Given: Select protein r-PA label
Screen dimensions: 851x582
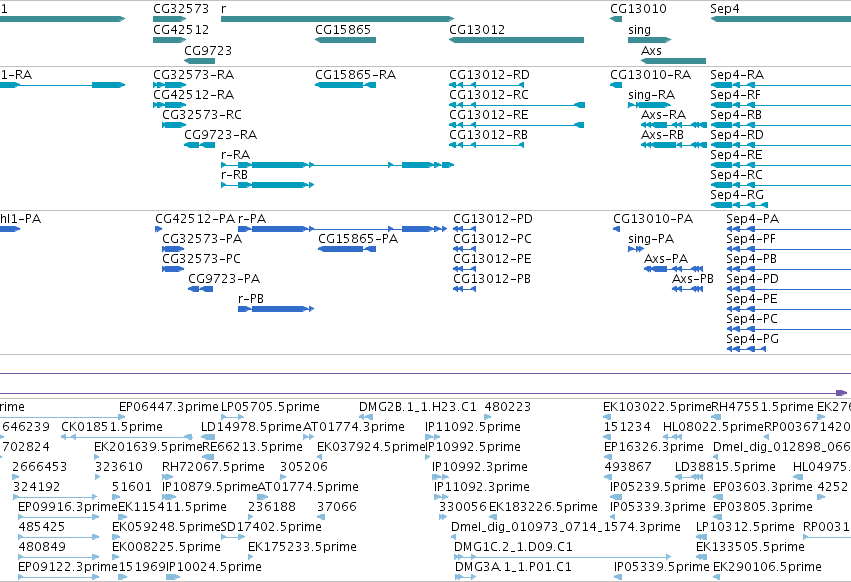Looking at the screenshot, I should [252, 219].
